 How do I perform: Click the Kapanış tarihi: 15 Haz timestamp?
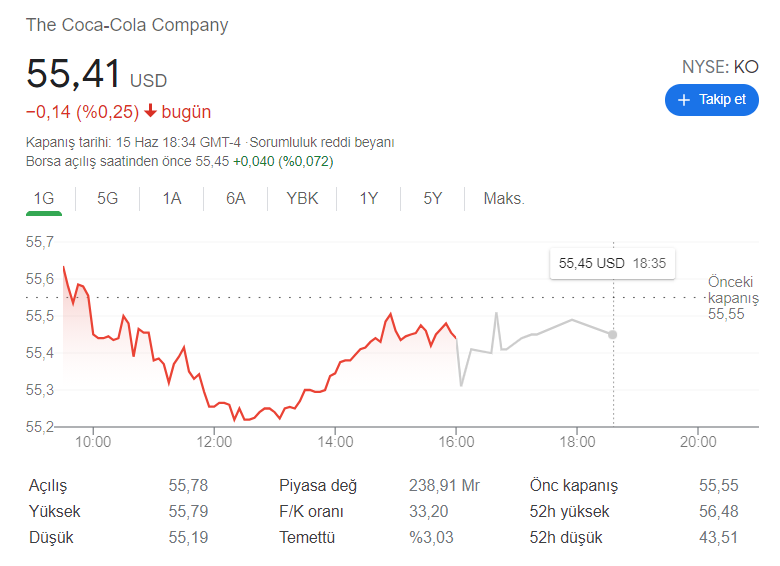(x=133, y=142)
